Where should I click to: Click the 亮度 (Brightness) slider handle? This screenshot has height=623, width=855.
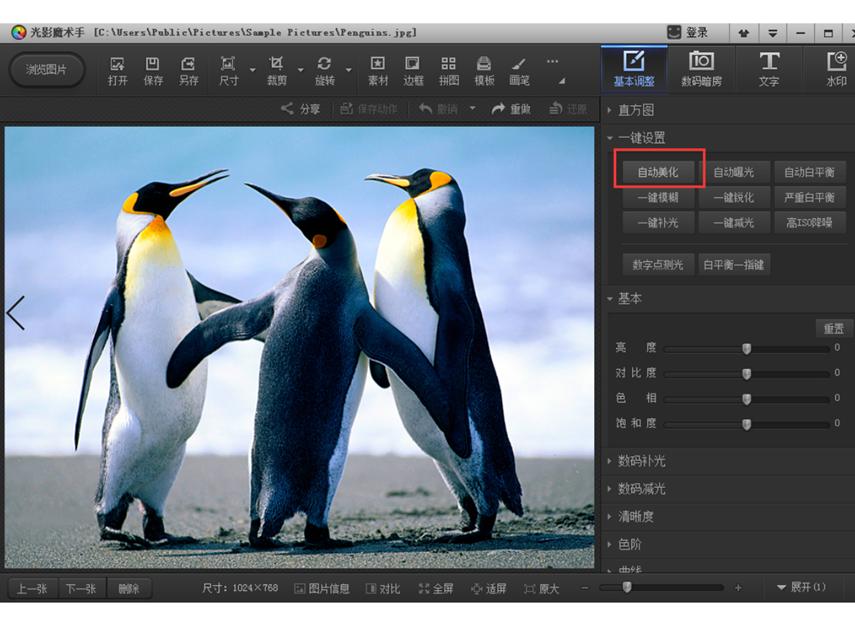(746, 348)
